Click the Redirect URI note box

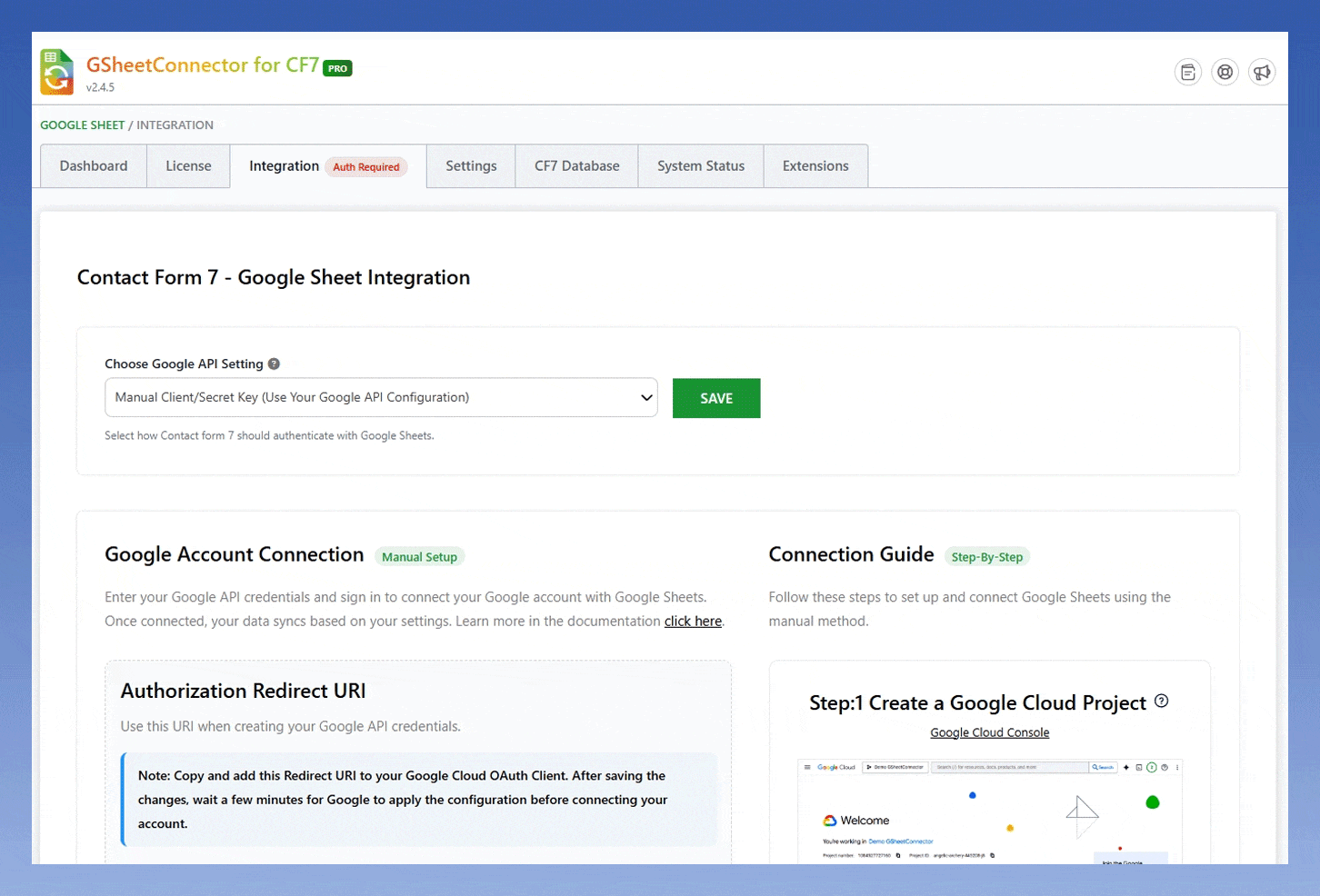click(419, 800)
